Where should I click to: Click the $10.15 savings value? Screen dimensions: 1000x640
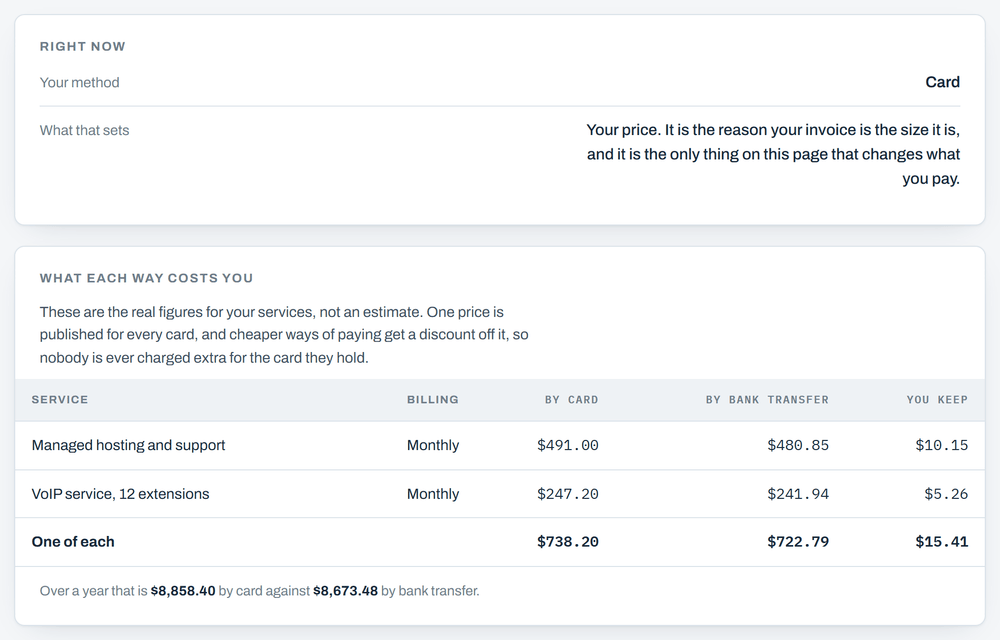tap(941, 445)
